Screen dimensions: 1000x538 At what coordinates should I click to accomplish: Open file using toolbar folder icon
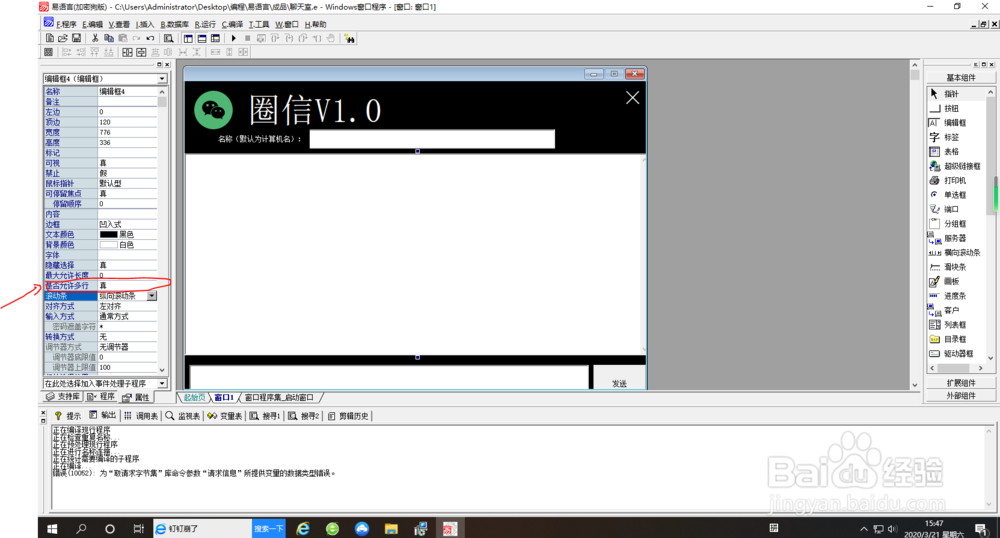coord(62,38)
